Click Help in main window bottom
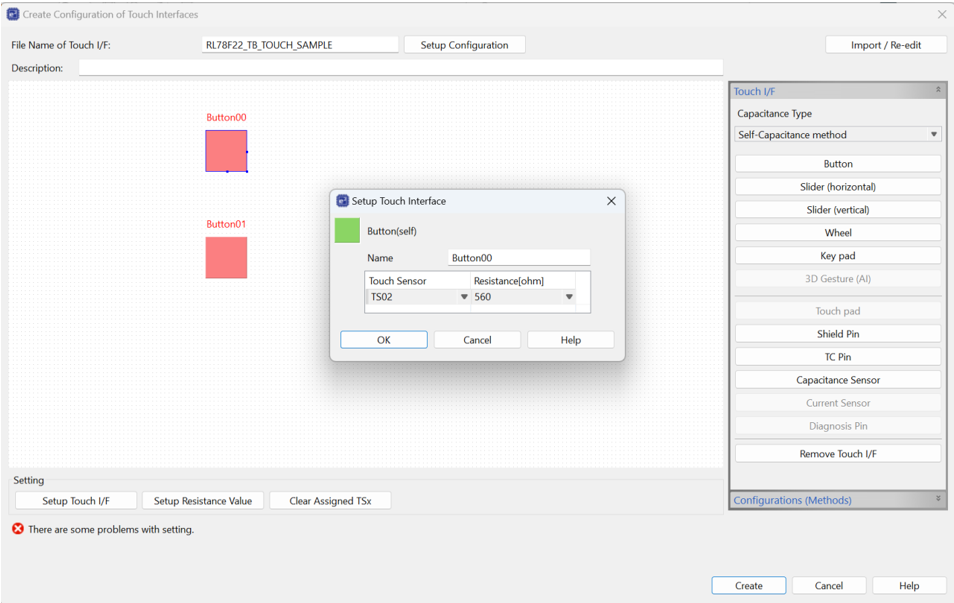The image size is (954, 603). pos(909,585)
